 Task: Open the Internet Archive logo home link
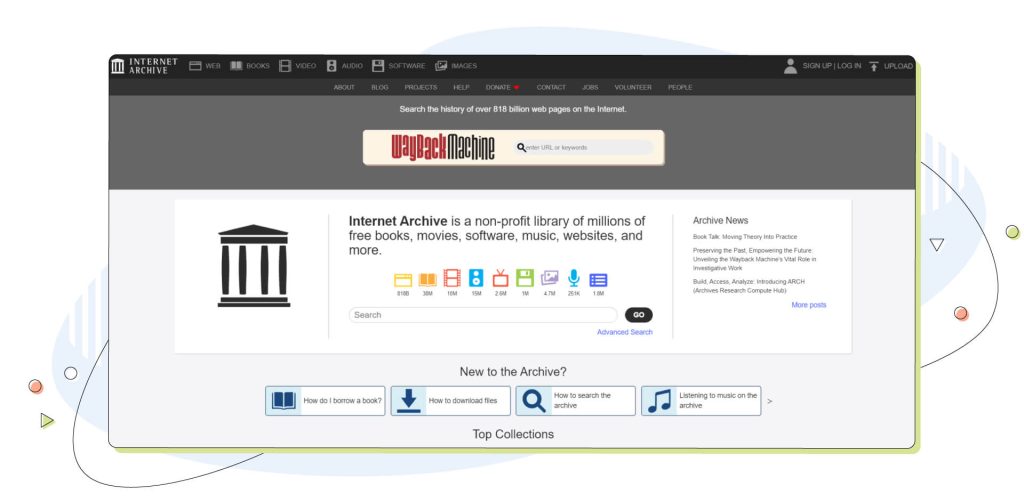coord(144,66)
